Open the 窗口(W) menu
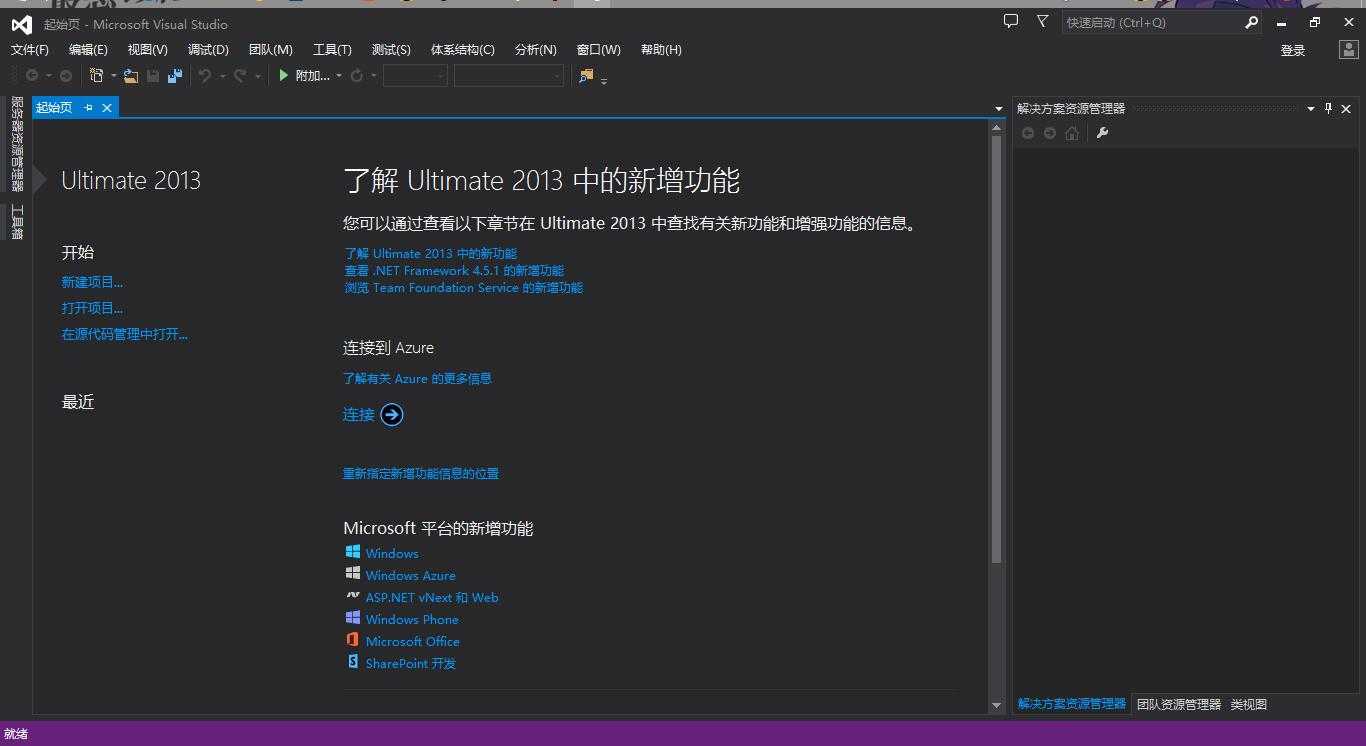Viewport: 1366px width, 746px height. [x=598, y=49]
